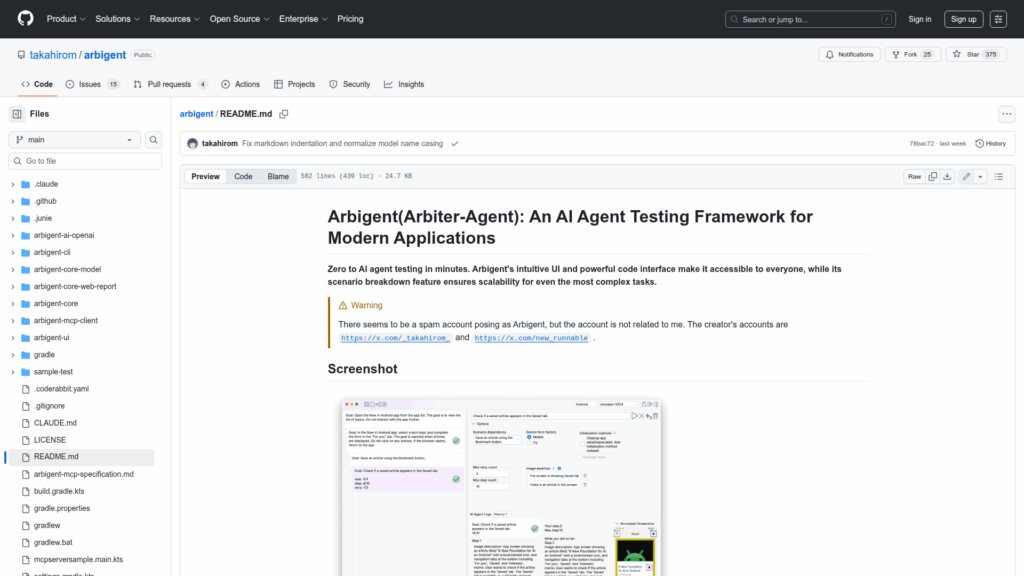The image size is (1024, 576).
Task: Open the Pull requests tab
Action: (168, 85)
